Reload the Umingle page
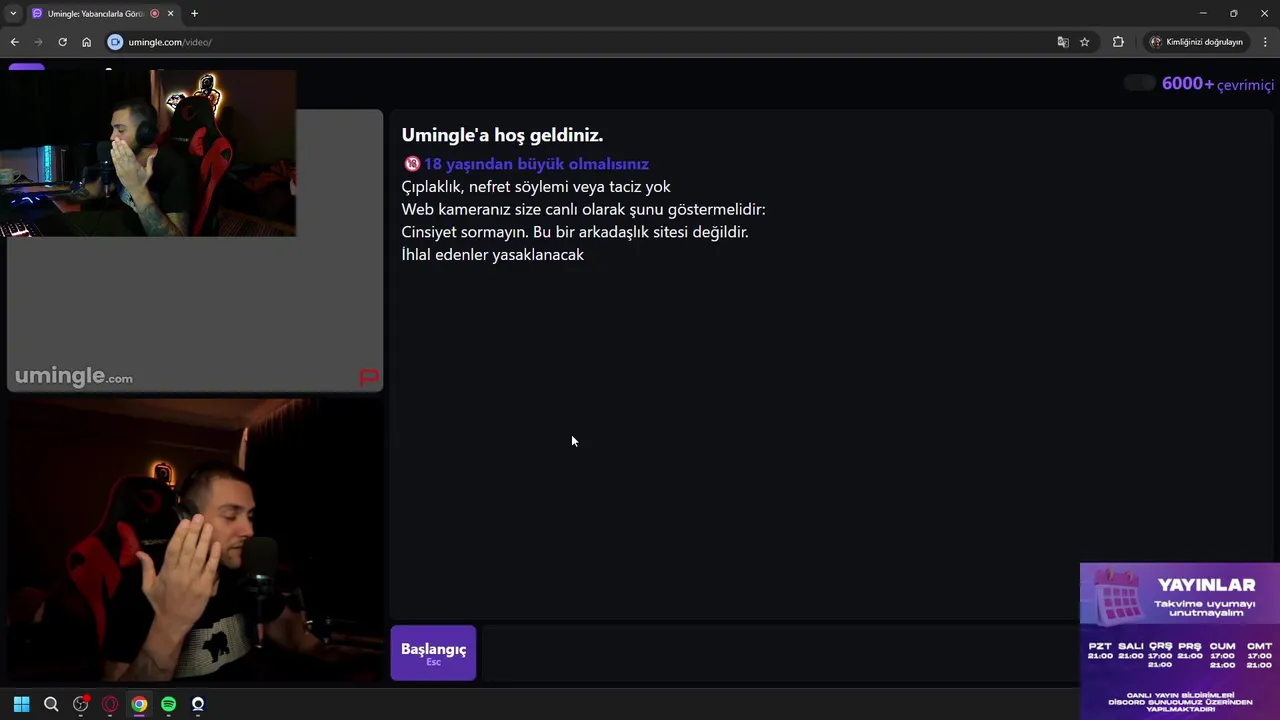1280x720 pixels. [x=62, y=42]
